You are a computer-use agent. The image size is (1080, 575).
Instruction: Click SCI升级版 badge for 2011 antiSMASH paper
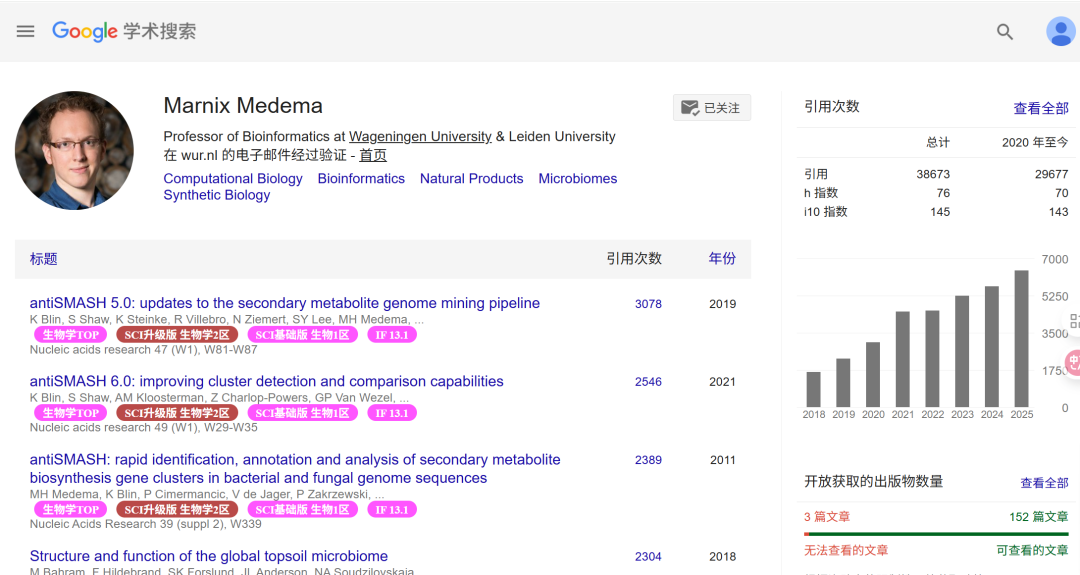[x=177, y=510]
